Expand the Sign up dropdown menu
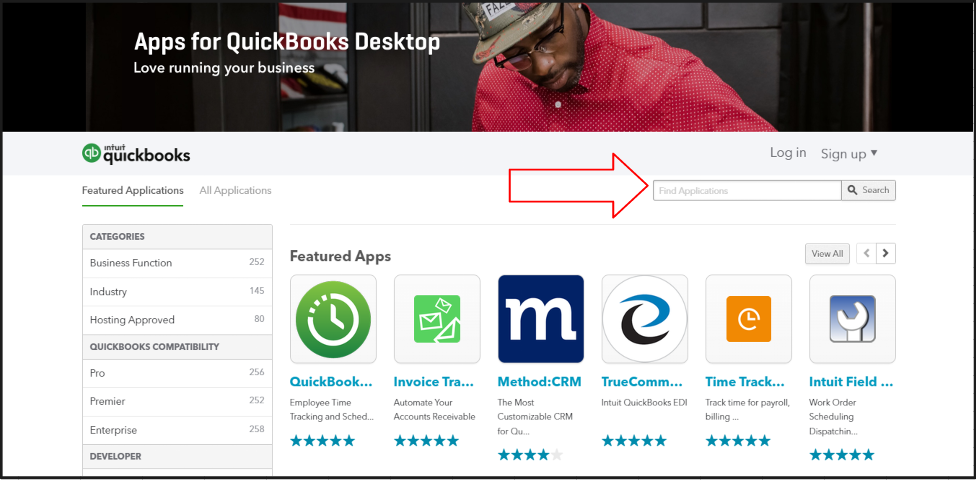This screenshot has width=976, height=480. point(849,154)
